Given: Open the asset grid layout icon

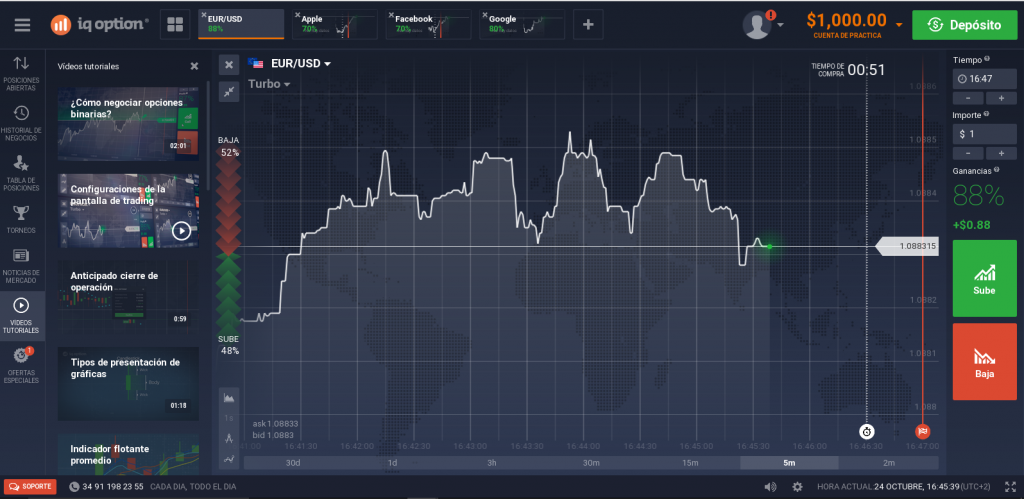Looking at the screenshot, I should coord(174,25).
